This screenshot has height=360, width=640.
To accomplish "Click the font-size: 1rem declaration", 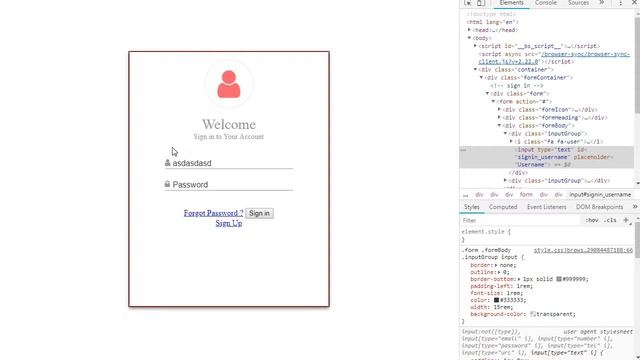I will (x=497, y=293).
